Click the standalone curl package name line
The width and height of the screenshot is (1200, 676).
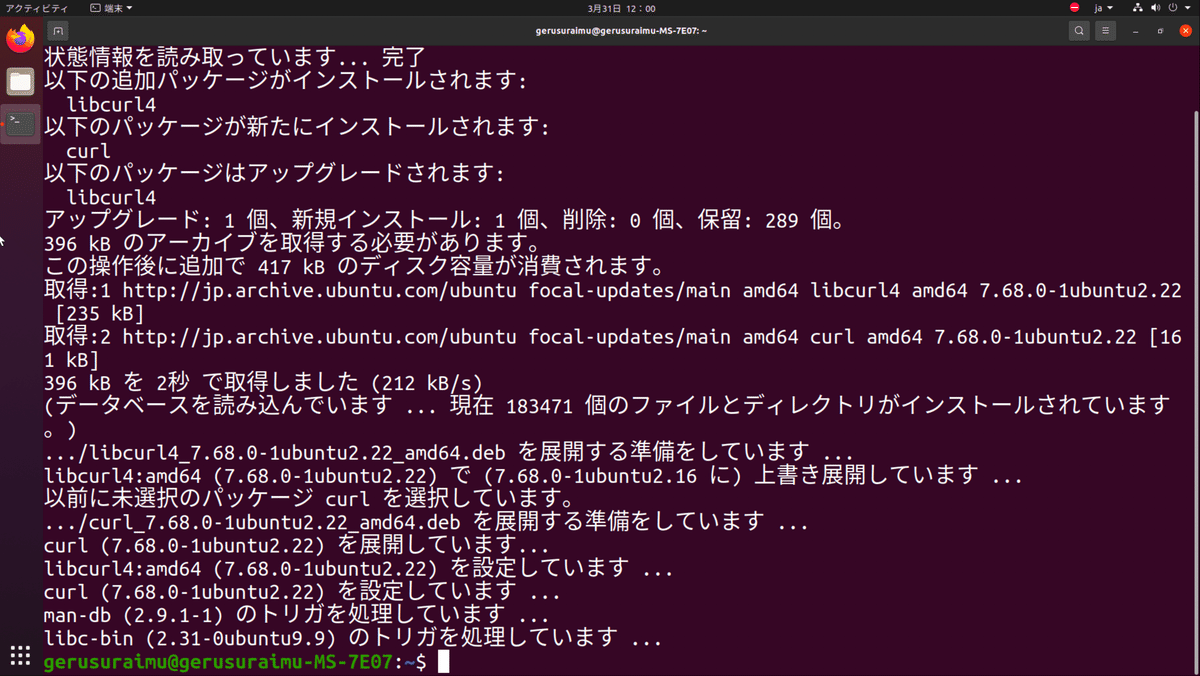pyautogui.click(x=88, y=153)
